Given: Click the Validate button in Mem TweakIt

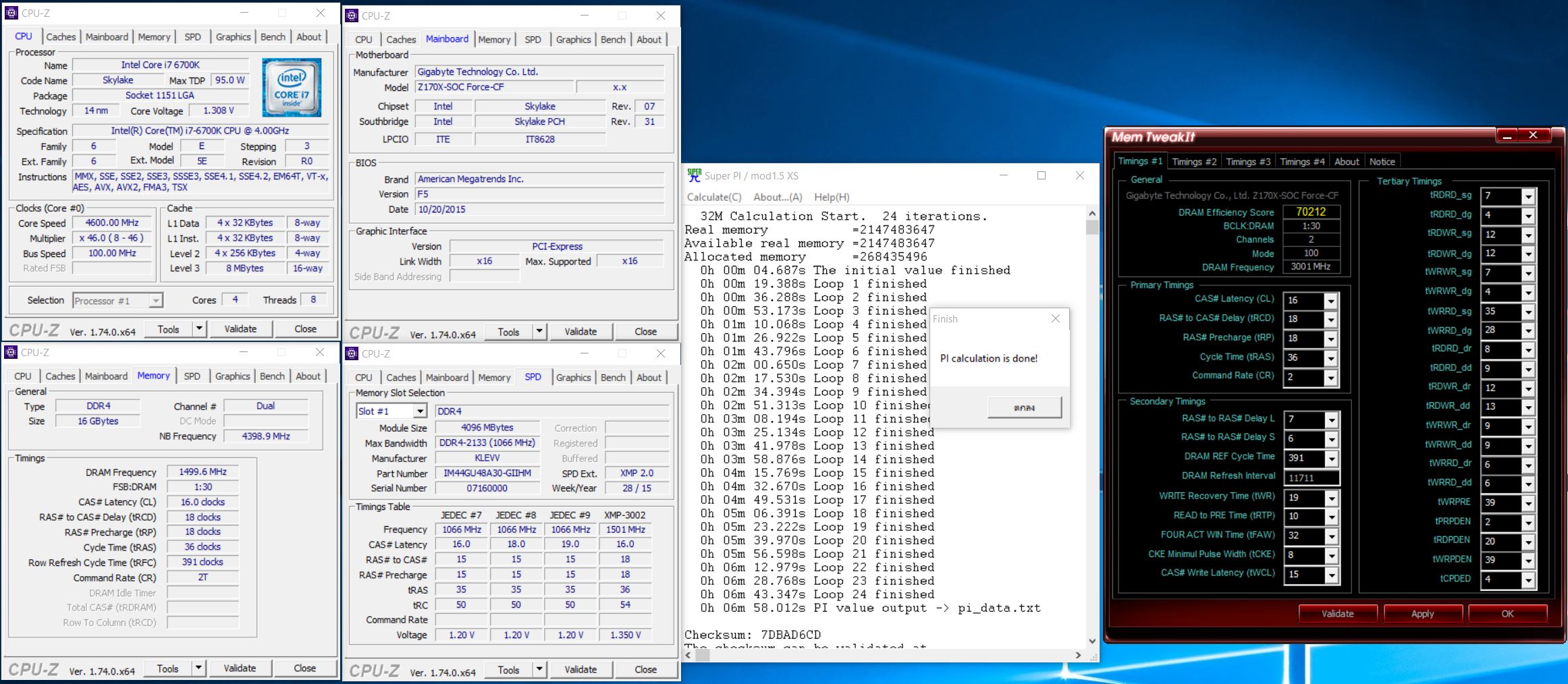Looking at the screenshot, I should (x=1337, y=613).
